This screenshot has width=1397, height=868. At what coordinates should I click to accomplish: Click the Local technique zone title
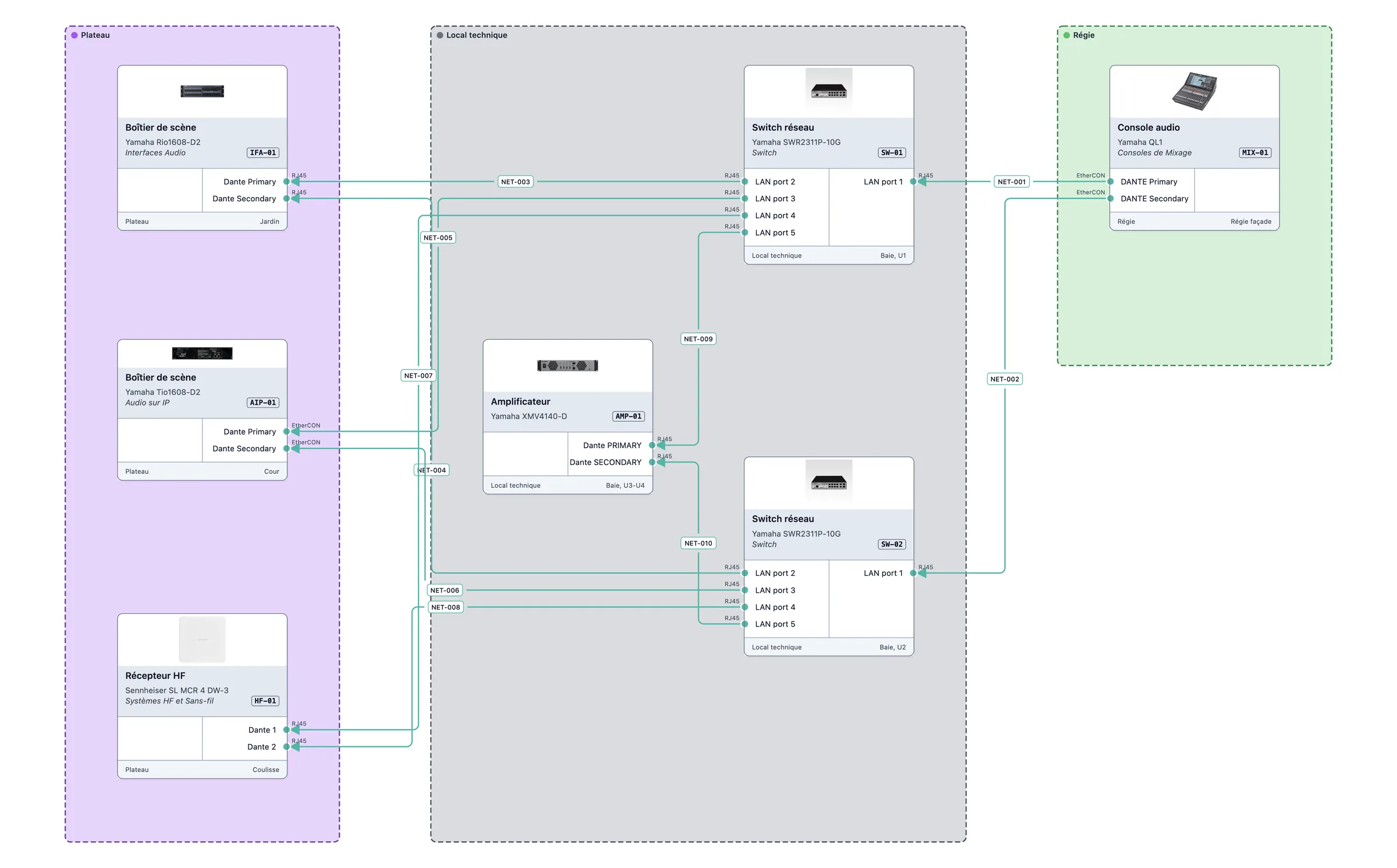[477, 35]
